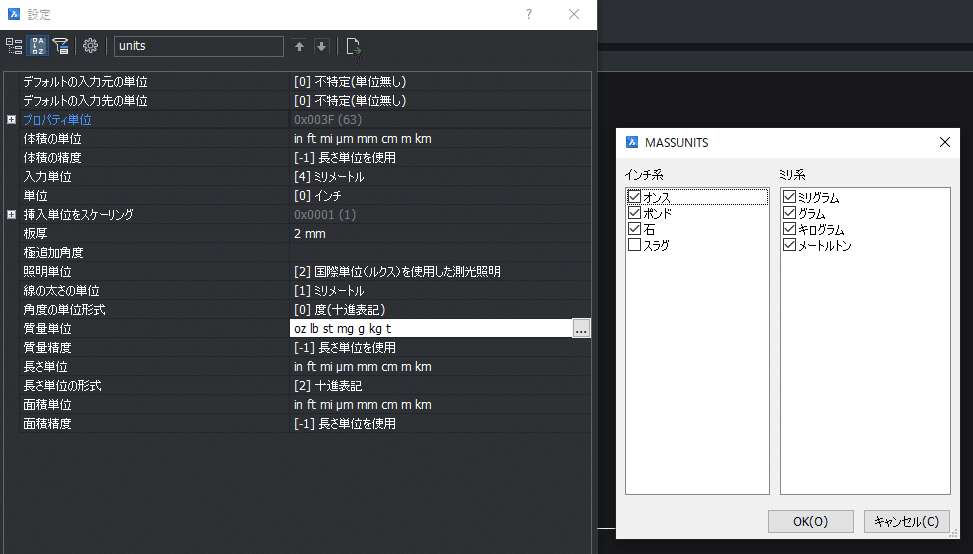Image resolution: width=973 pixels, height=554 pixels.
Task: Open 角度の単位形式 value dropdown
Action: coord(440,310)
